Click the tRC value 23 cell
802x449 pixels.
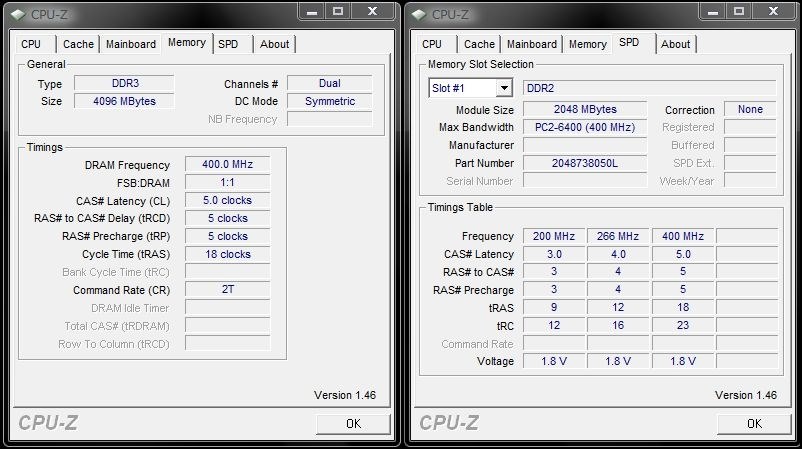(x=683, y=325)
